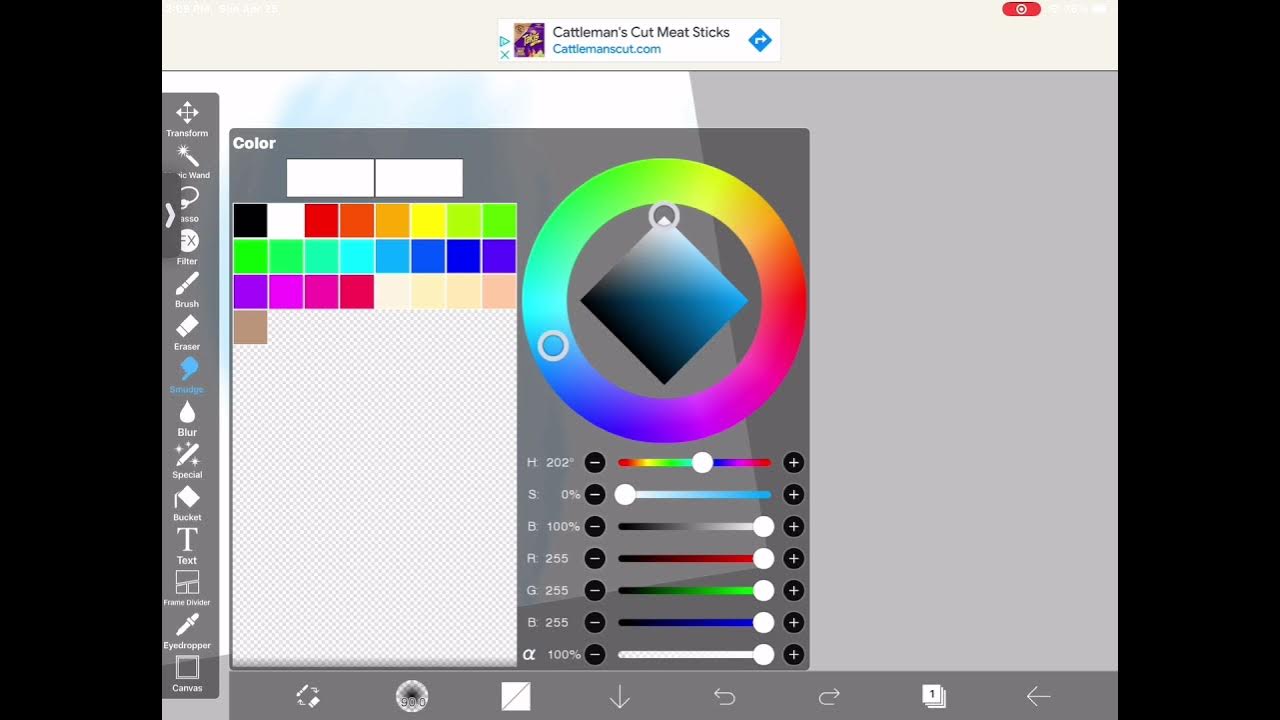
Task: Click the alpha opacity slider track
Action: point(694,655)
